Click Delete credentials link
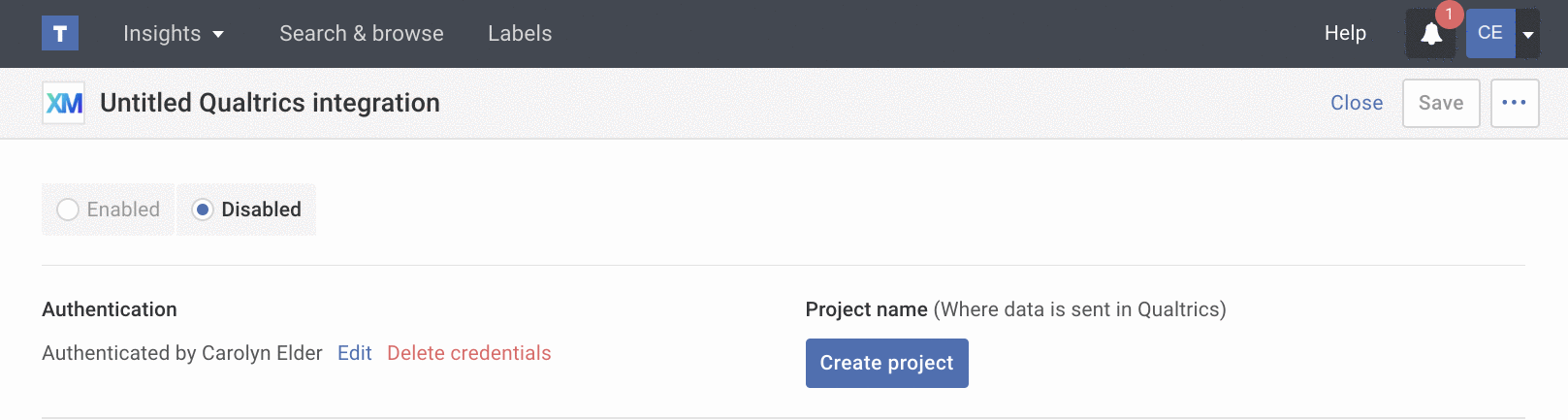This screenshot has width=1568, height=420. pos(468,353)
